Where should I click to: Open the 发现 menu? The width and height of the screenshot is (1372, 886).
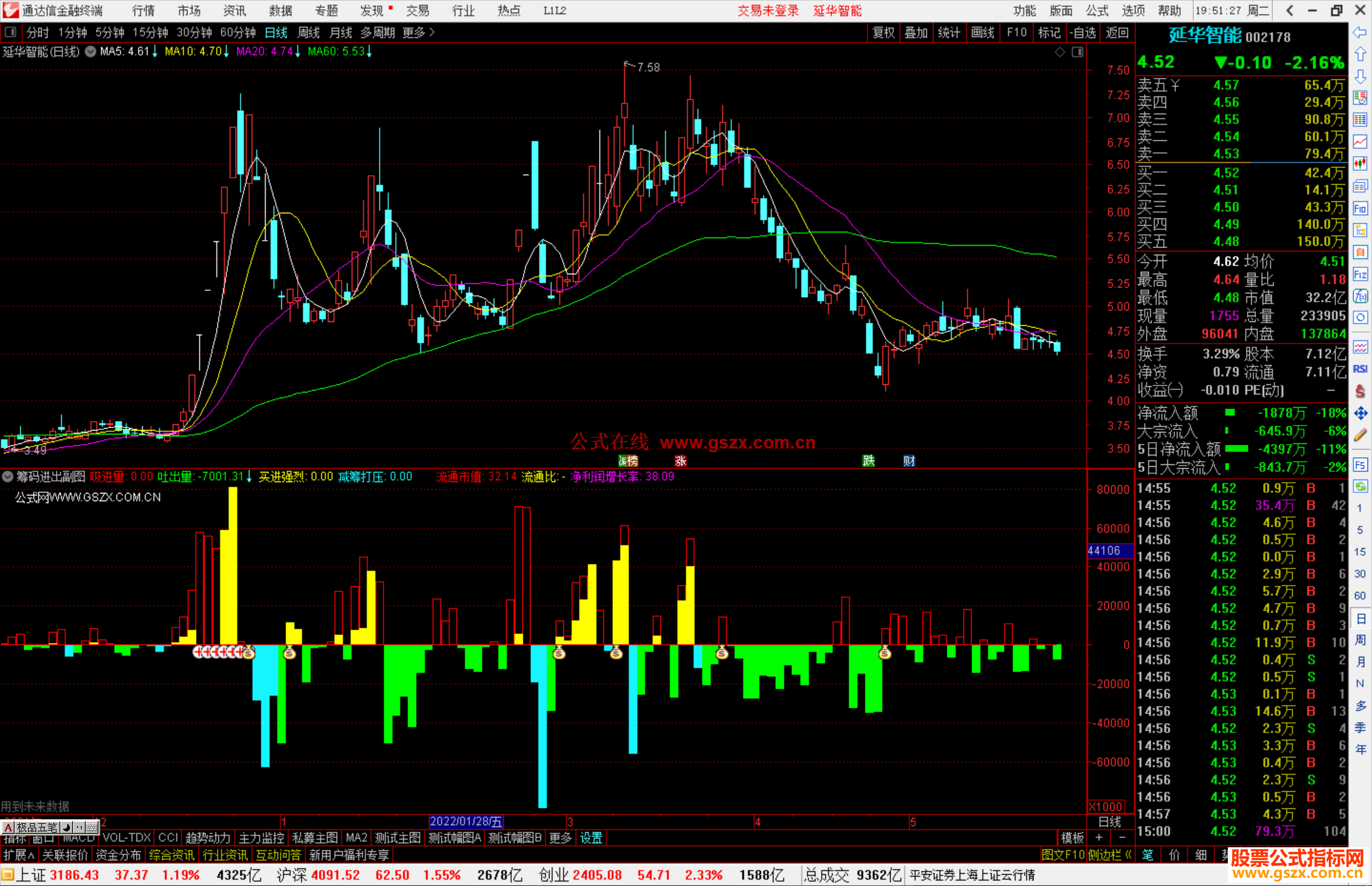373,11
